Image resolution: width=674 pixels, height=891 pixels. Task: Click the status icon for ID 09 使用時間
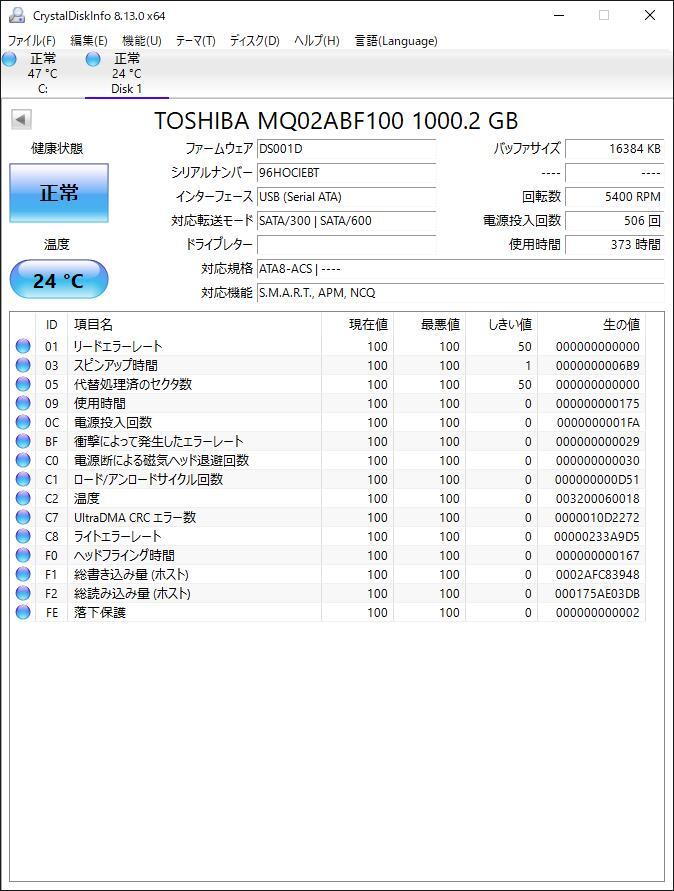[x=23, y=403]
